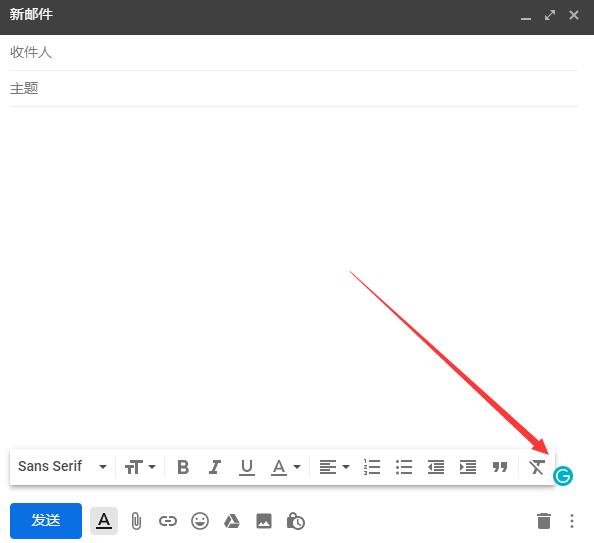
Task: Increase the indent level
Action: [x=468, y=467]
